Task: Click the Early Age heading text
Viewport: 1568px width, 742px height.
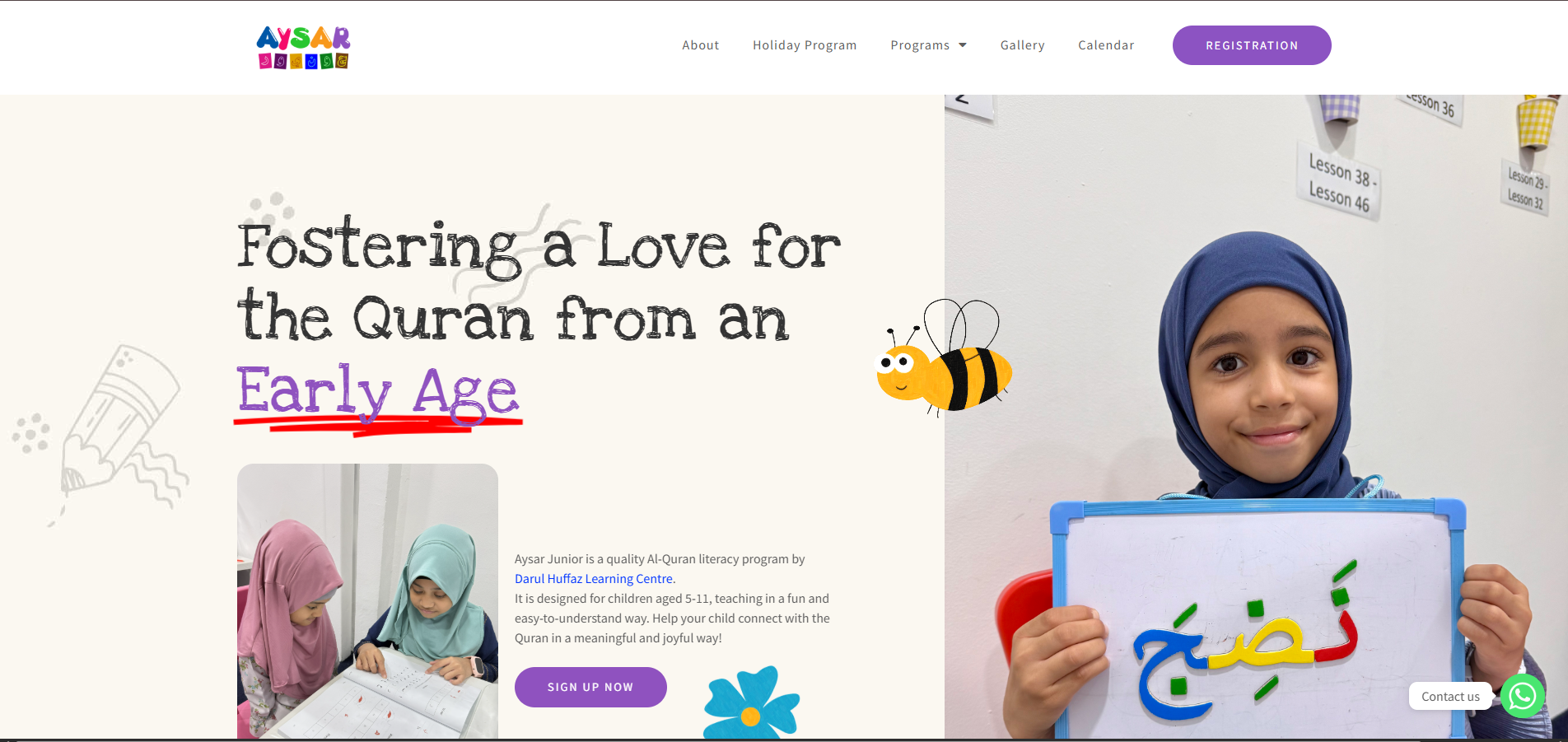Action: (378, 393)
